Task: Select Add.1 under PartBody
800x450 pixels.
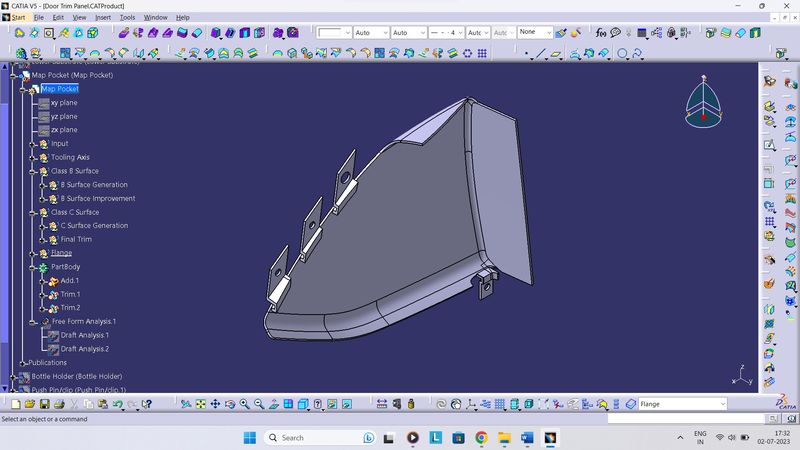Action: point(69,281)
